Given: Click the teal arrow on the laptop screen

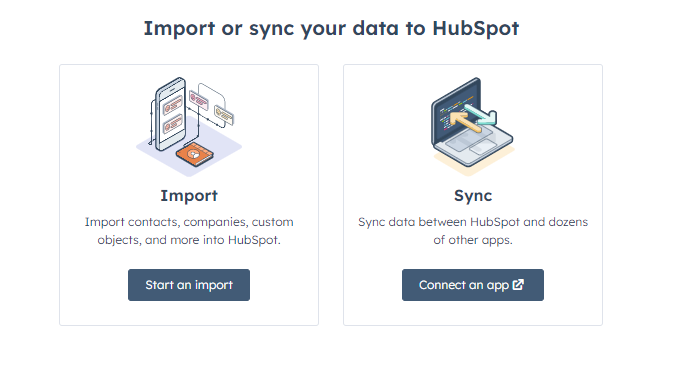Looking at the screenshot, I should tap(481, 114).
